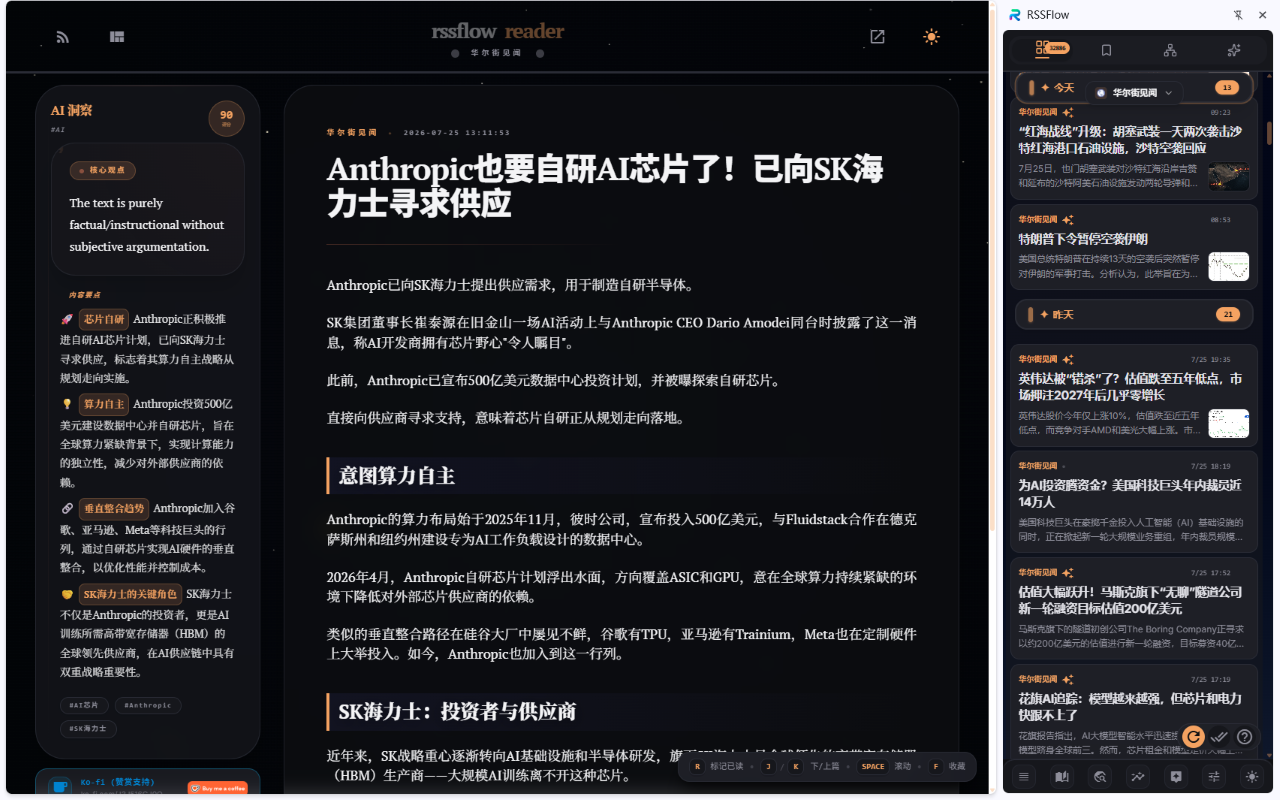Switch to the bookmarks tab
1280x800 pixels.
point(1106,50)
